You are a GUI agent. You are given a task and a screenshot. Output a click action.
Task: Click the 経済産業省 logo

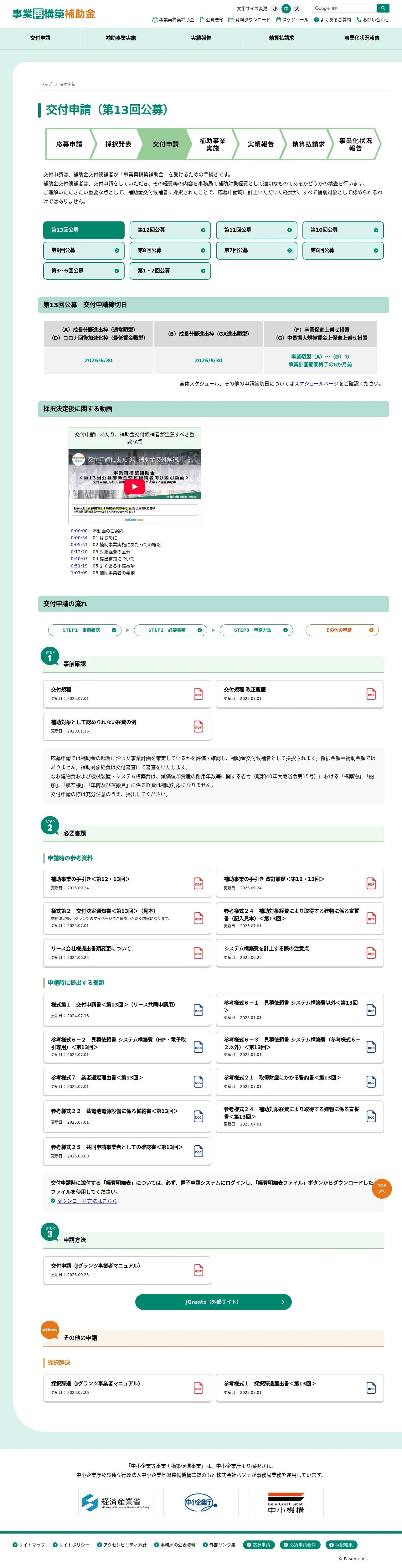coord(116,1502)
